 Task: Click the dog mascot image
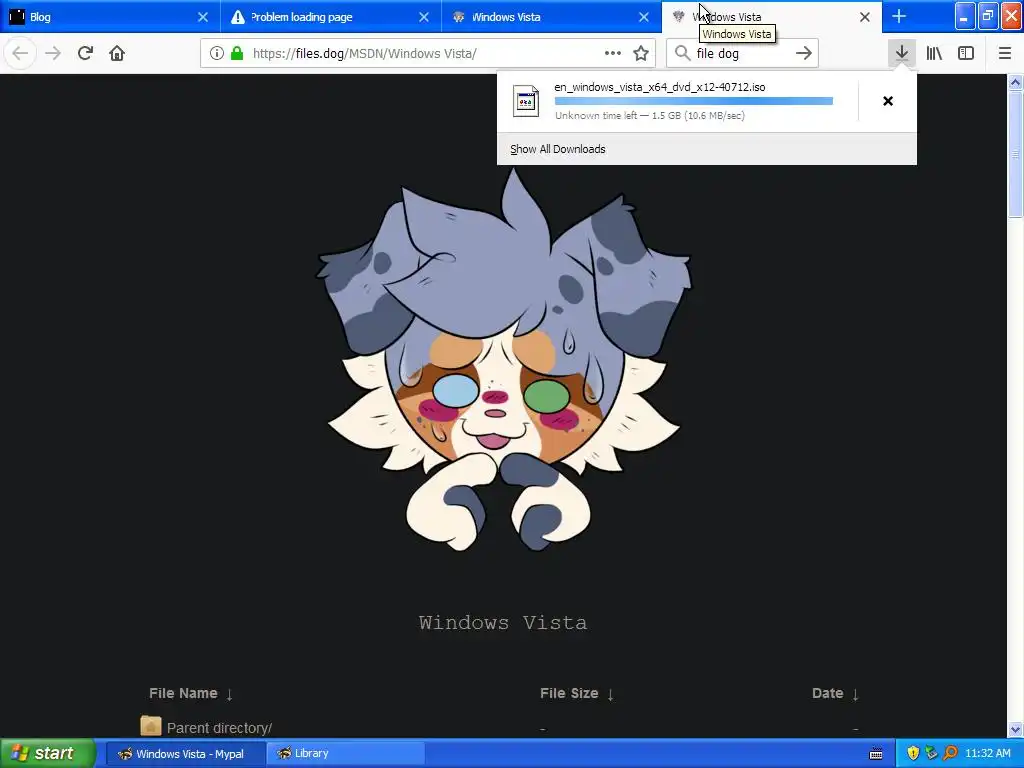pos(503,359)
